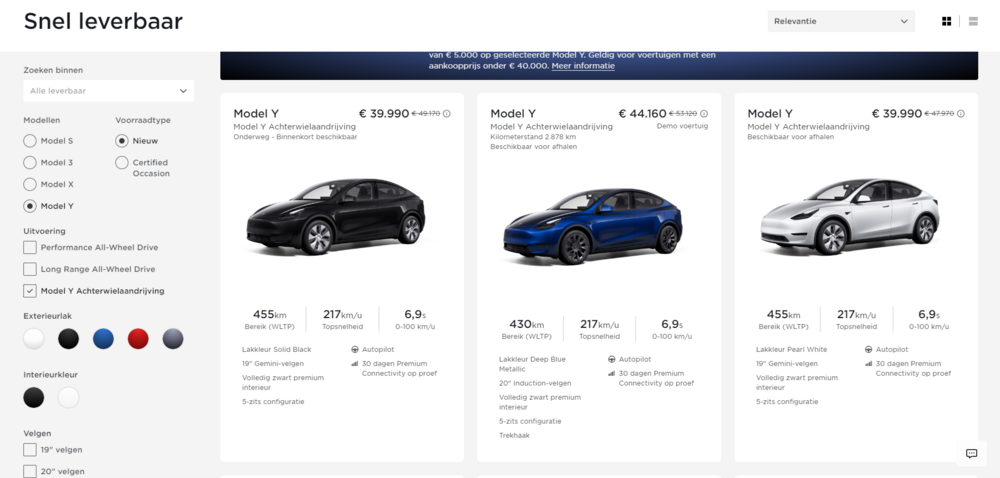Click Model Y title on the white car card

pos(770,114)
